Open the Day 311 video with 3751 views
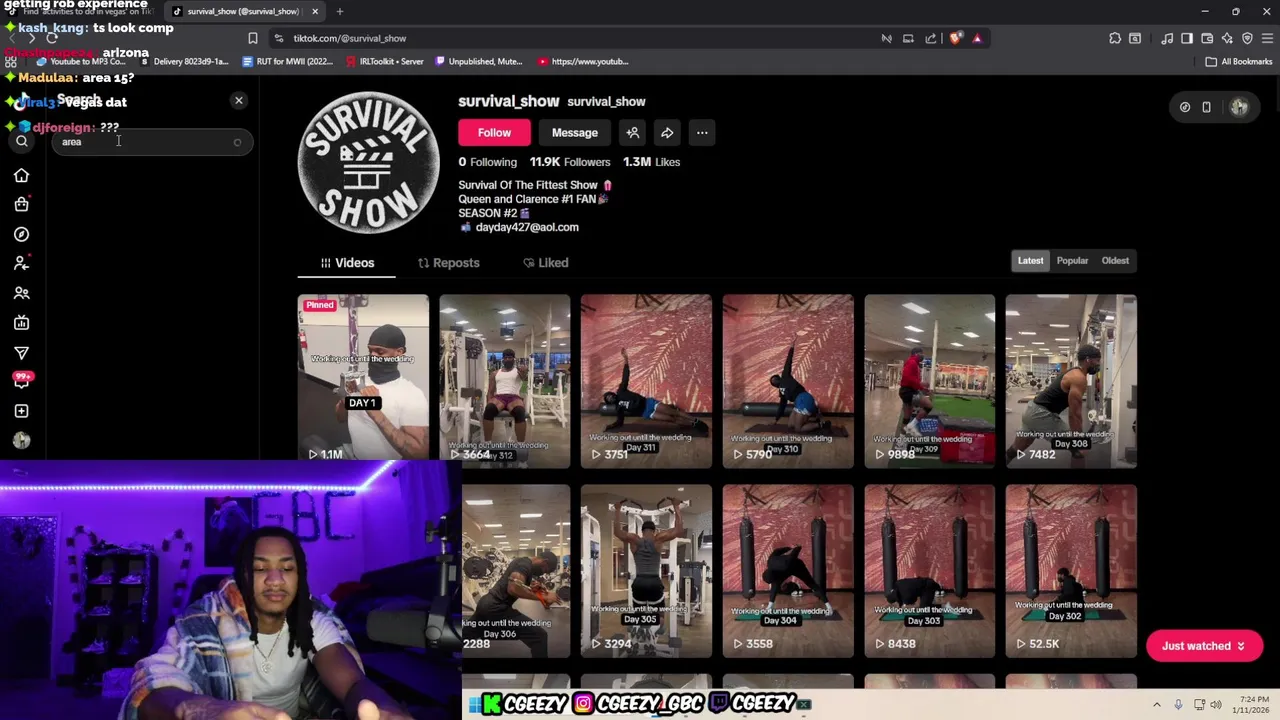The height and width of the screenshot is (720, 1280). 646,381
